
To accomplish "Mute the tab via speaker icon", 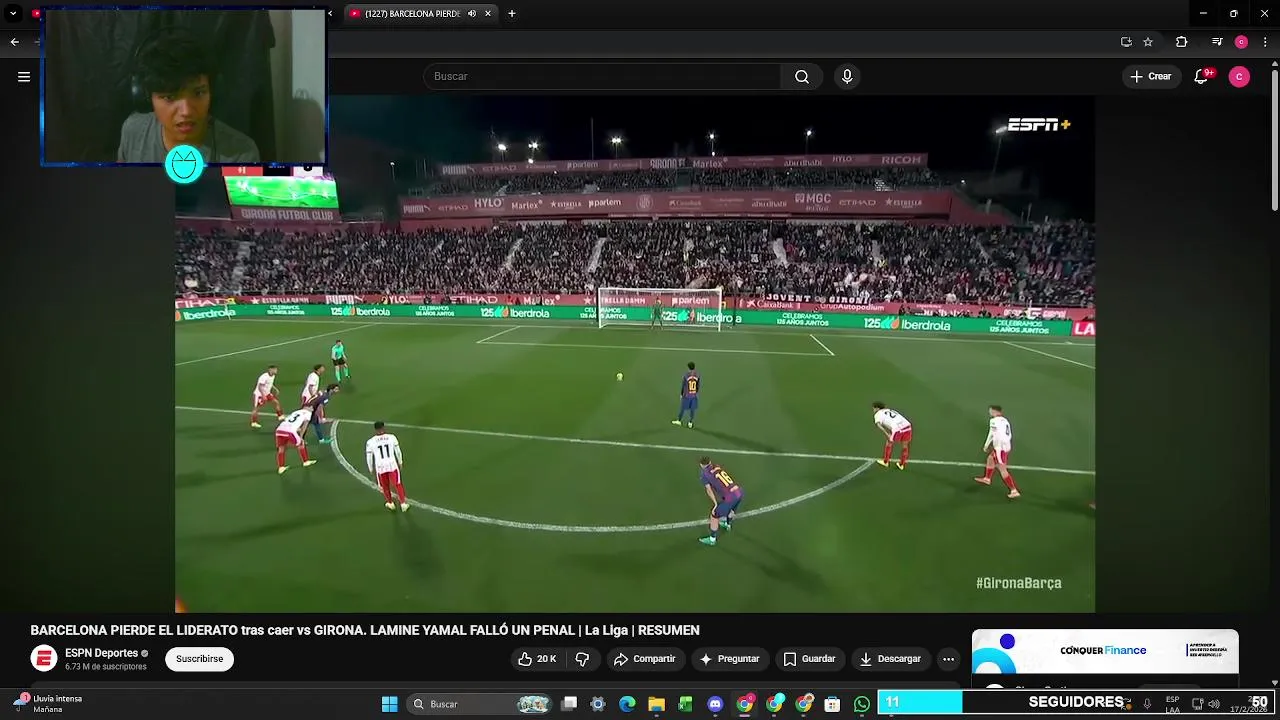I will (472, 14).
